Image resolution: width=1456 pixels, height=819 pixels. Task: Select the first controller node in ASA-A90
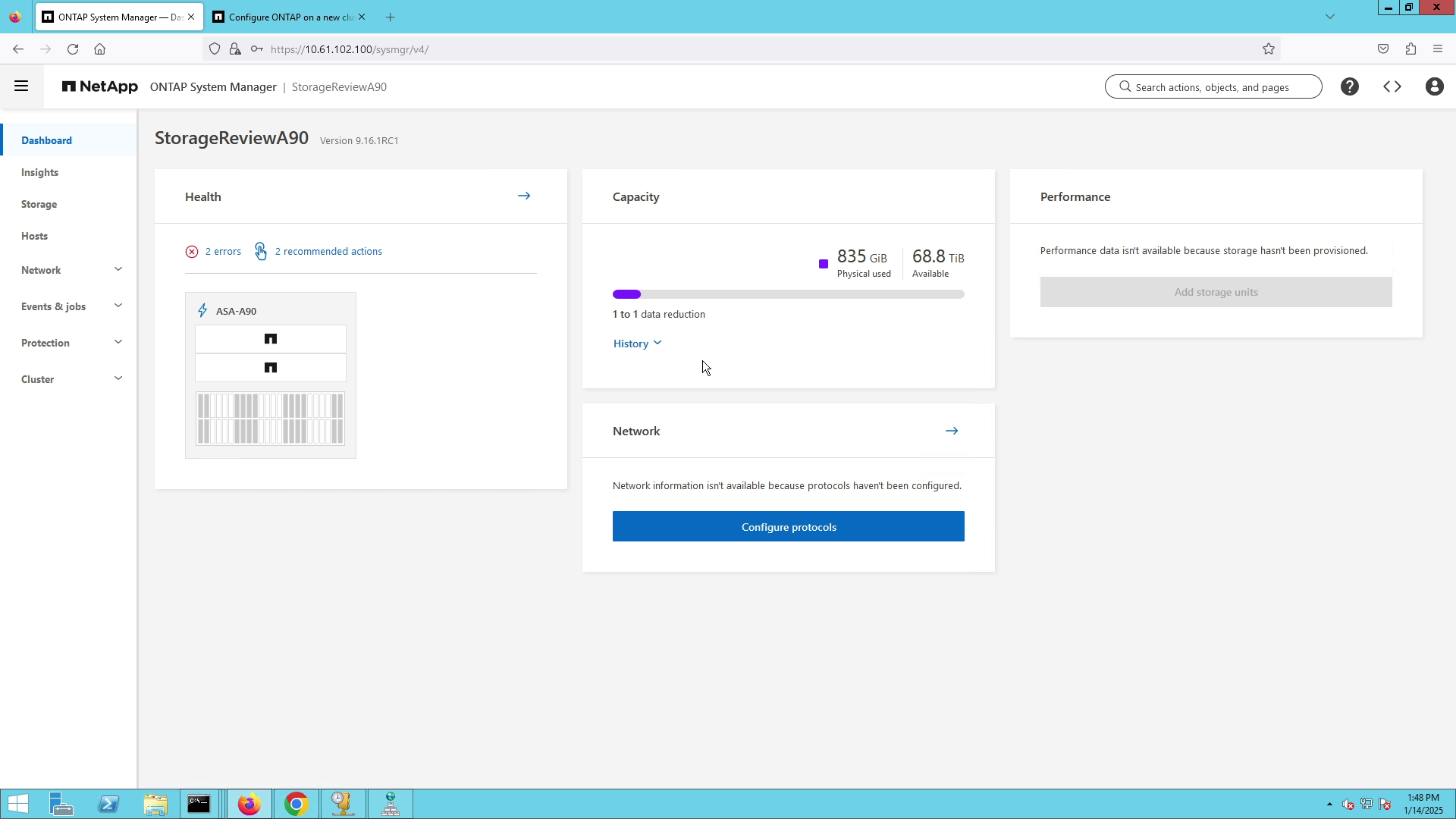tap(271, 339)
